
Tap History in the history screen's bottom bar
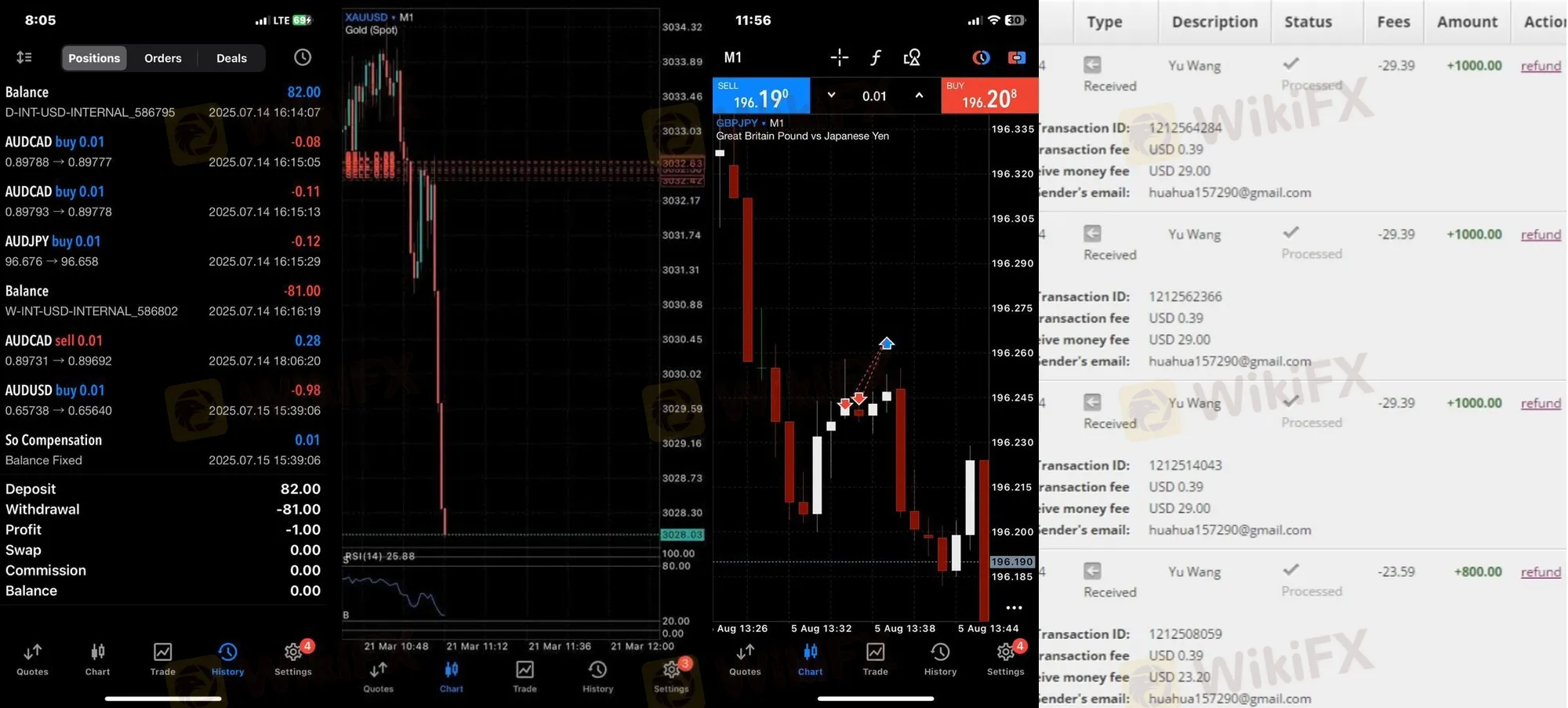click(227, 659)
